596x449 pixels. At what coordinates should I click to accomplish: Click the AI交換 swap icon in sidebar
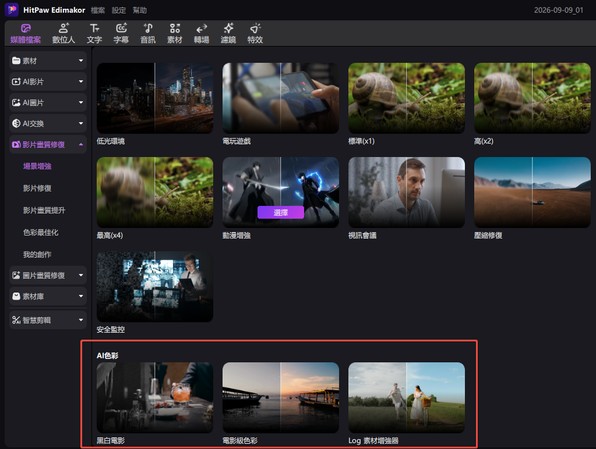[x=16, y=123]
